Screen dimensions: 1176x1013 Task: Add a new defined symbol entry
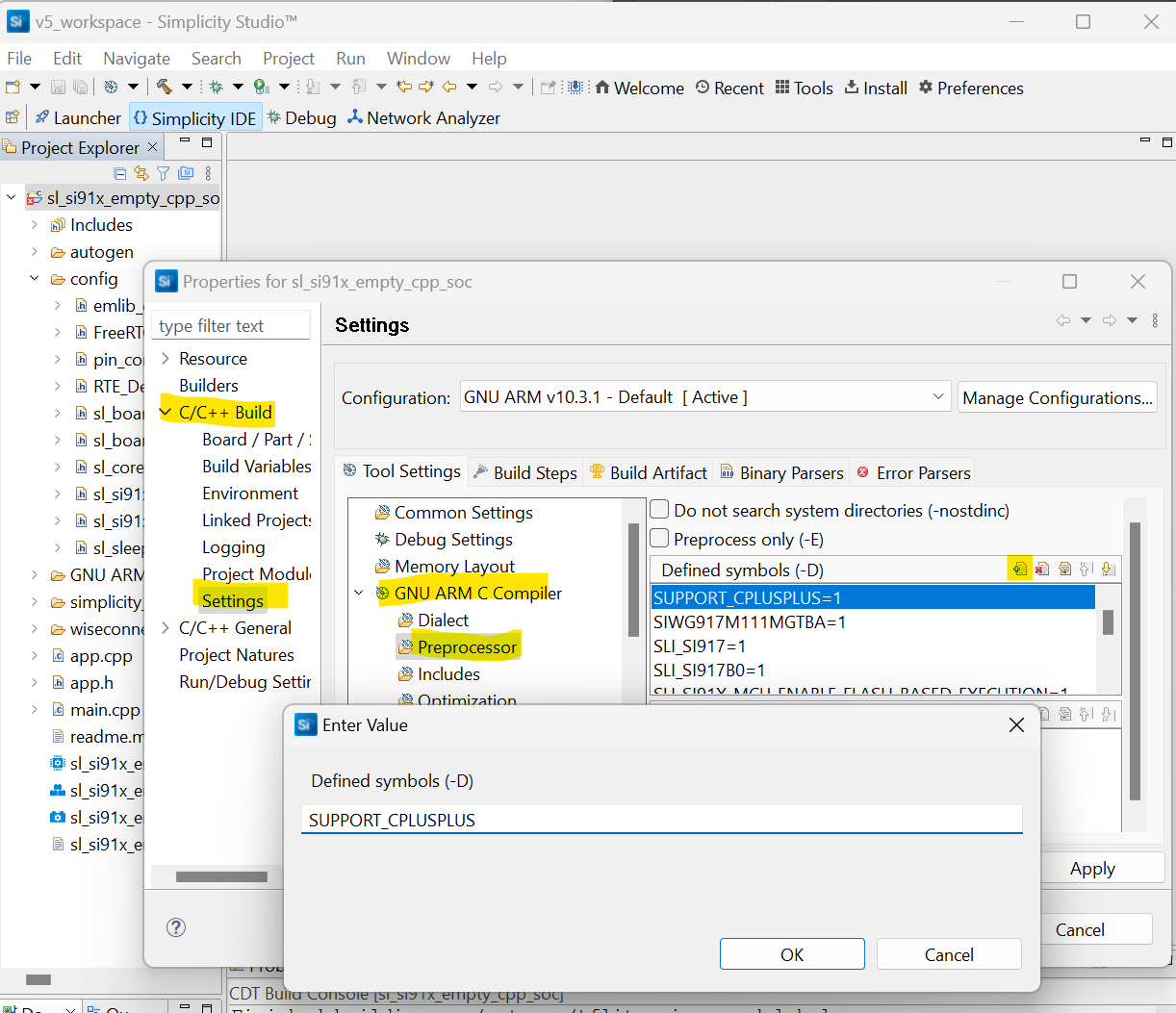(1019, 568)
